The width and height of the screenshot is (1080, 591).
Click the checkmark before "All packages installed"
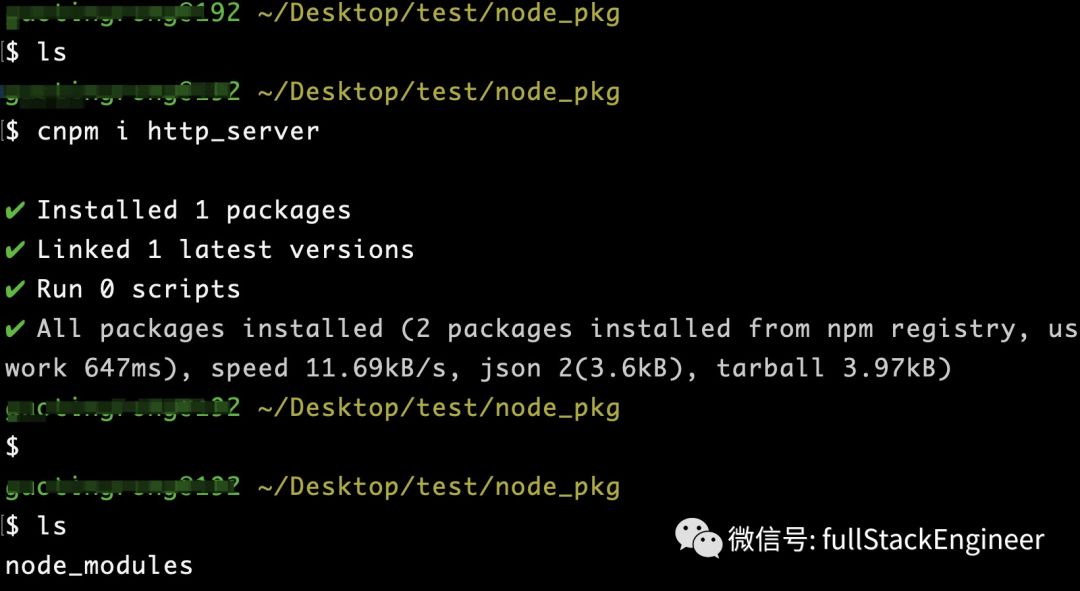(x=15, y=329)
